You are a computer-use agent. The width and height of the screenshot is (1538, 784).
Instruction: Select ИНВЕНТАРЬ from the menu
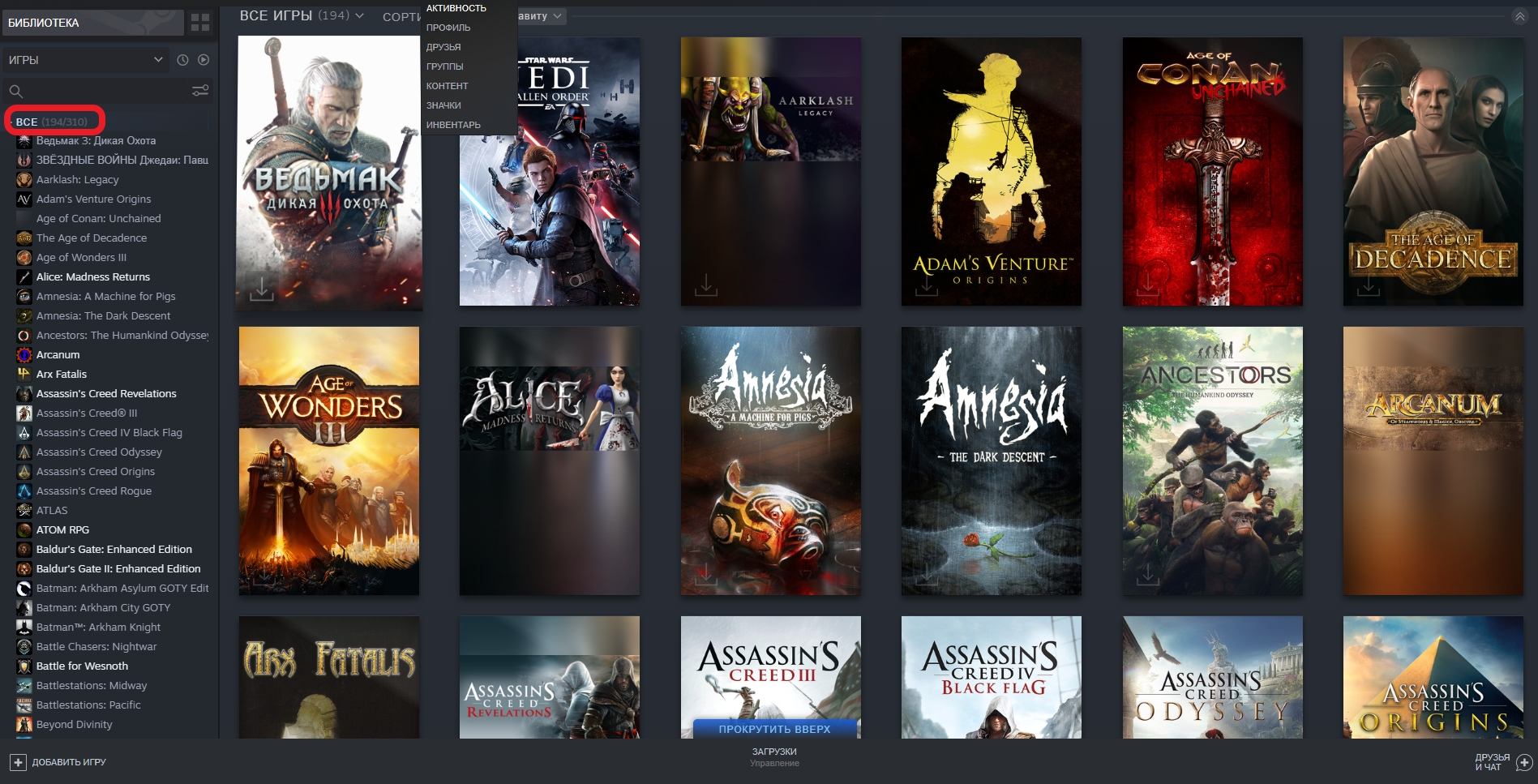click(x=453, y=125)
